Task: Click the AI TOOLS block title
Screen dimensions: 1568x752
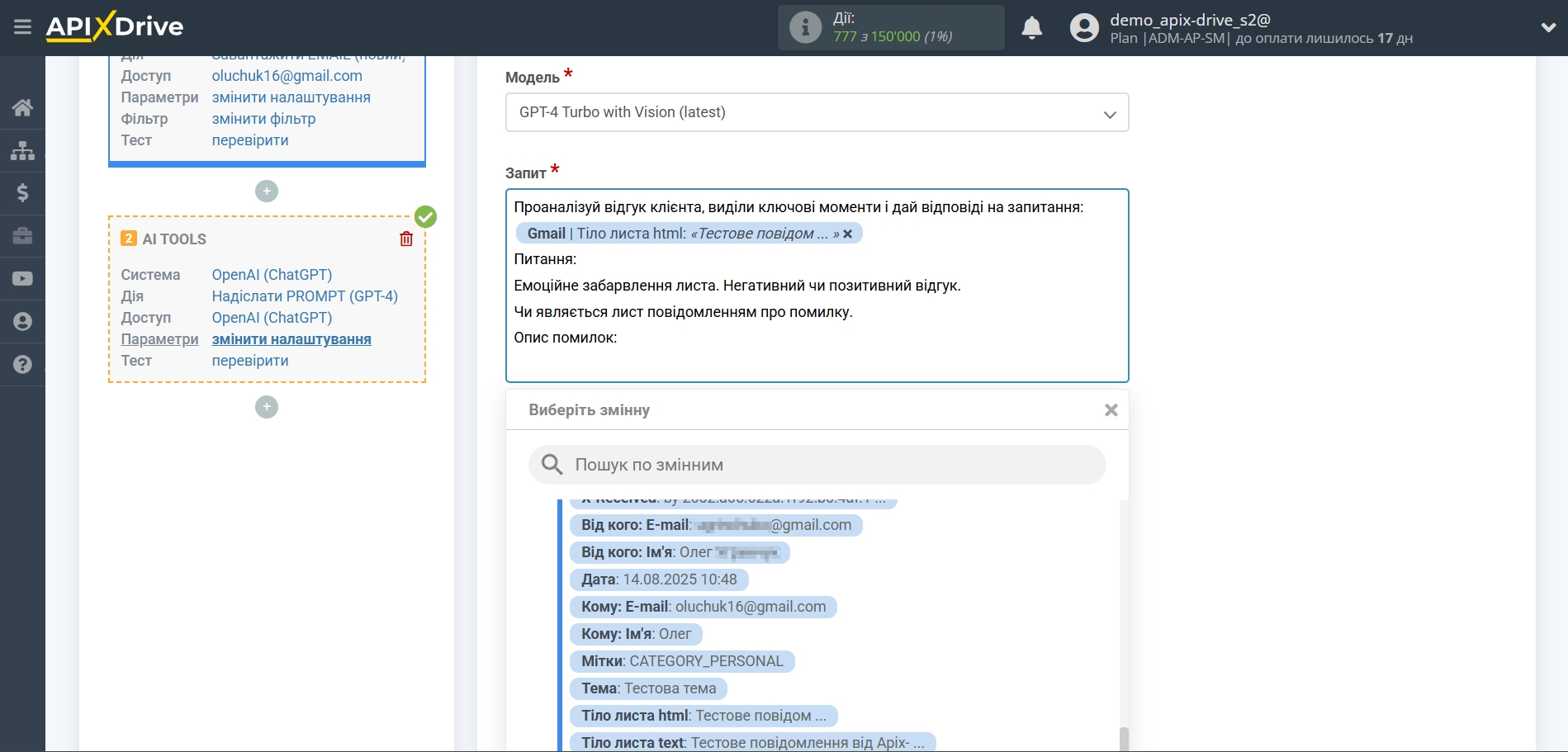Action: click(x=174, y=239)
